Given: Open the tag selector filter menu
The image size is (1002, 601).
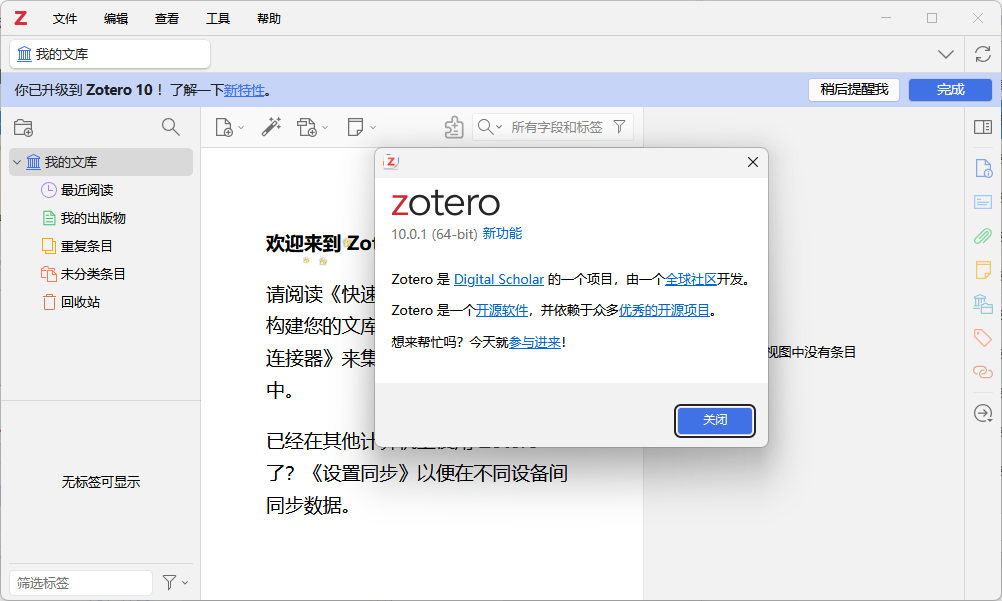Looking at the screenshot, I should click(x=174, y=582).
